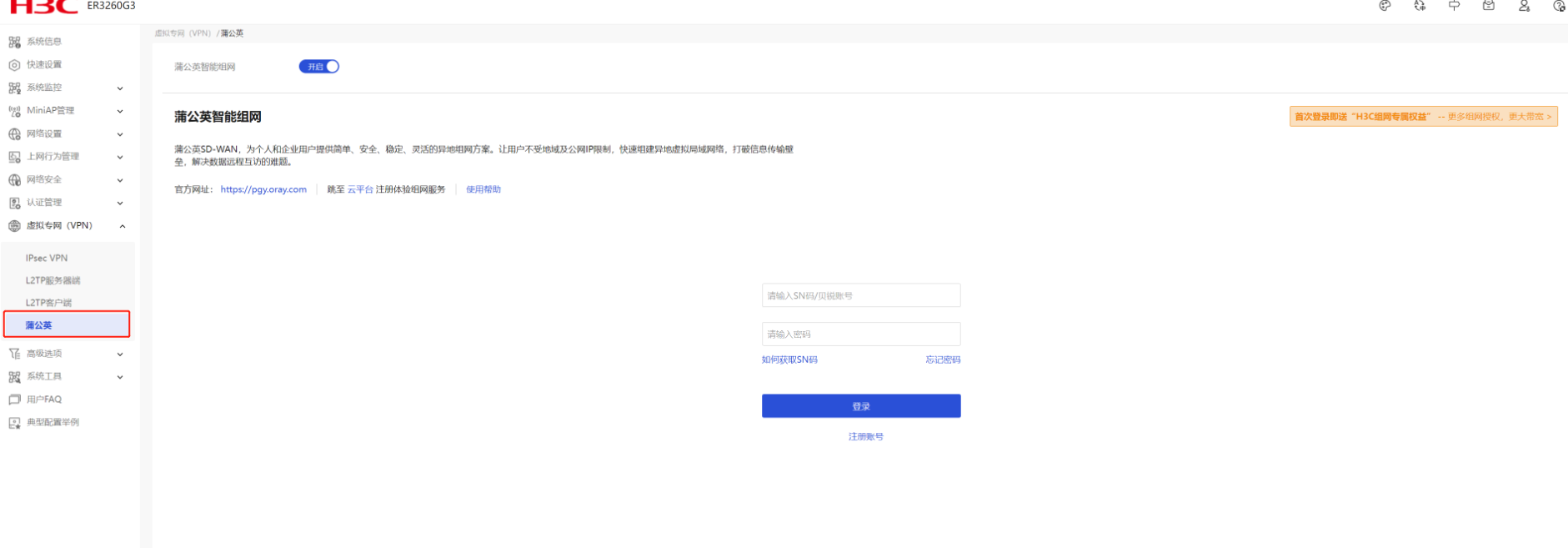Click the orange H3C组网专属权益 banner

1424,117
